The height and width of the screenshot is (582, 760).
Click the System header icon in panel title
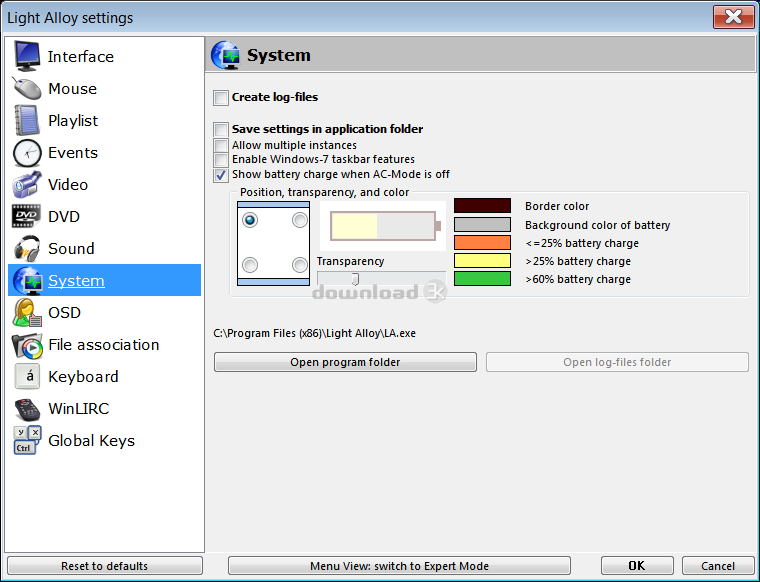click(x=225, y=55)
